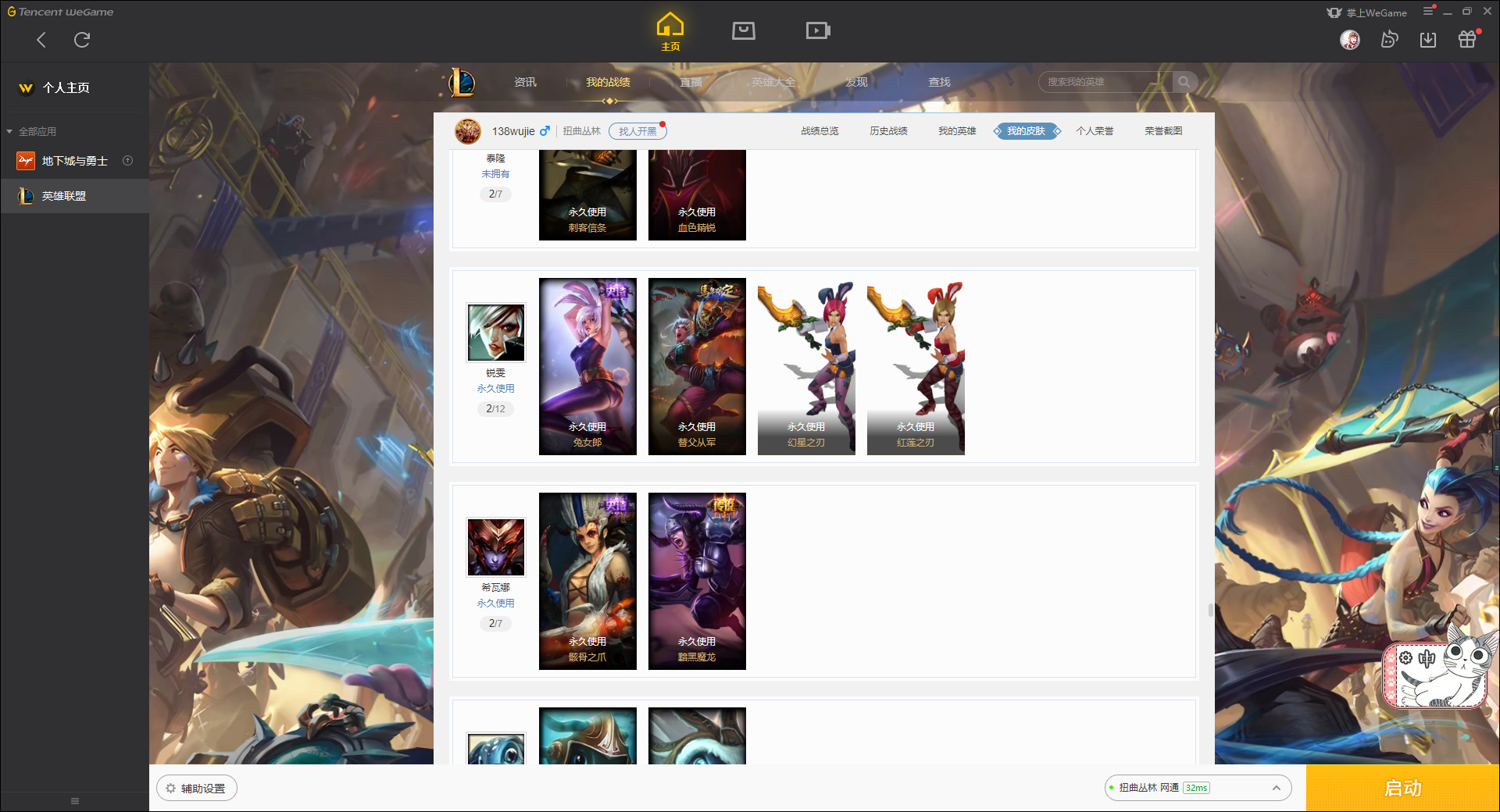Screen dimensions: 1500x812
Task: Click the 启动 launch button
Action: tap(1403, 789)
